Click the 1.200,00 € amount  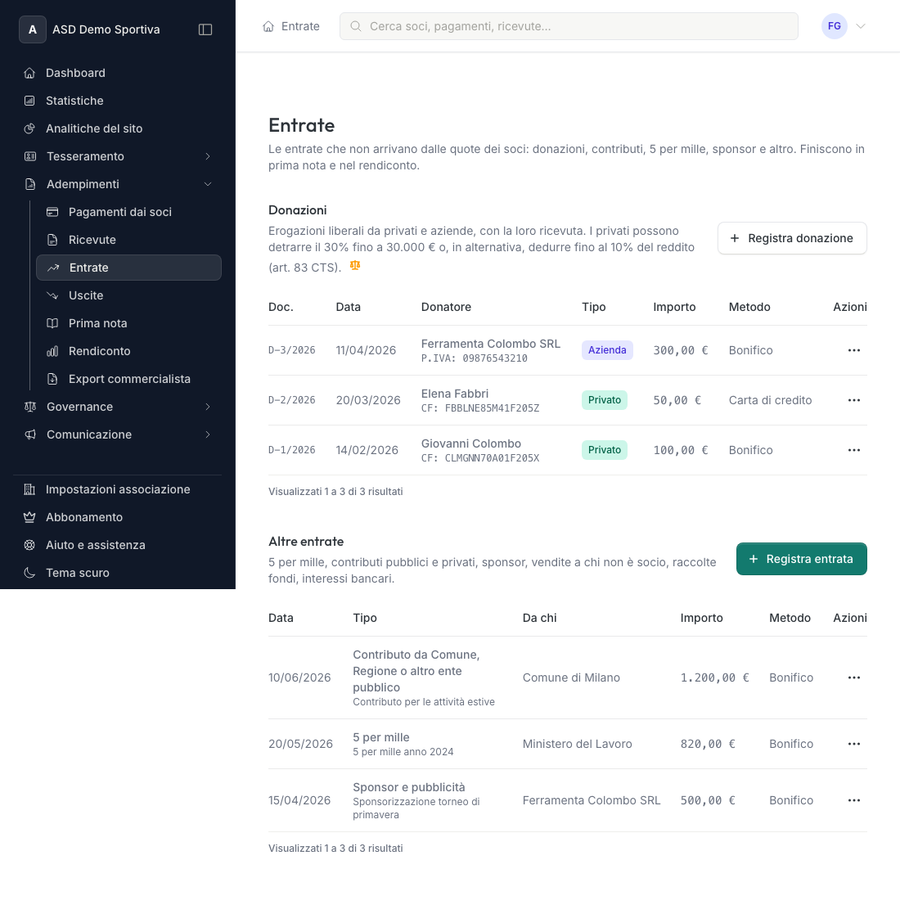[x=715, y=678]
